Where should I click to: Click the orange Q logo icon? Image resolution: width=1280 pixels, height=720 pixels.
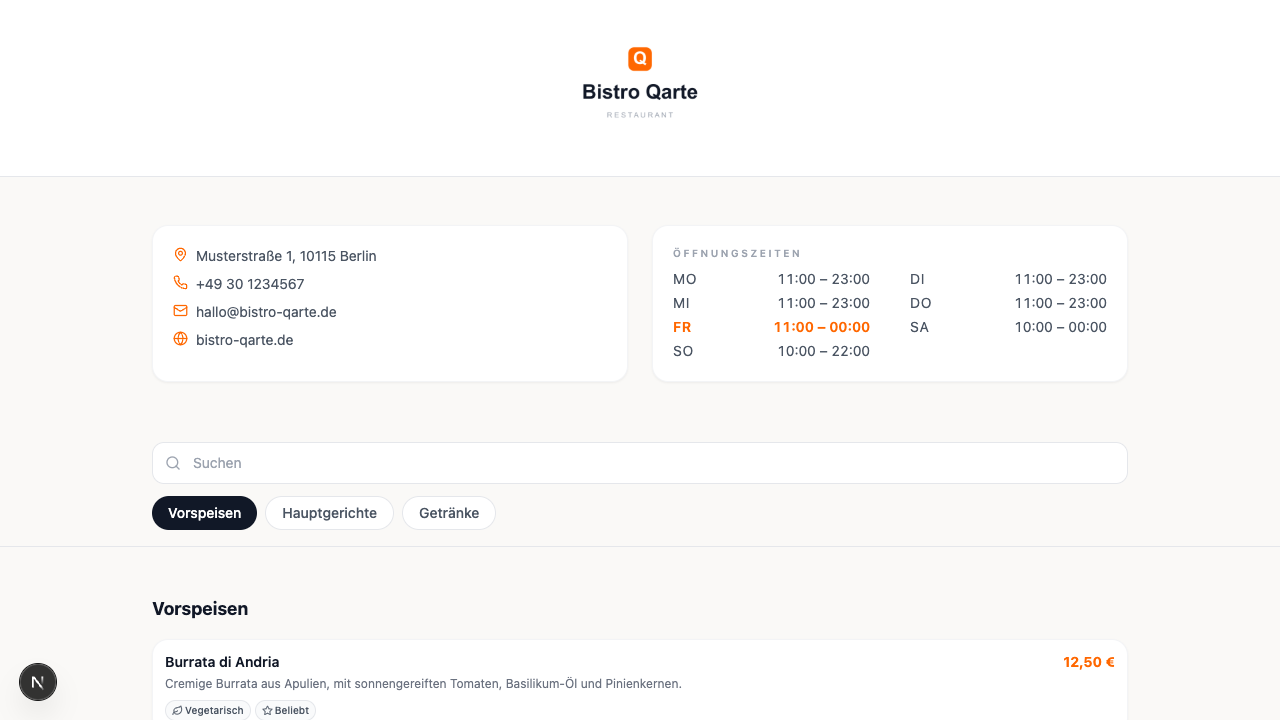pos(640,59)
